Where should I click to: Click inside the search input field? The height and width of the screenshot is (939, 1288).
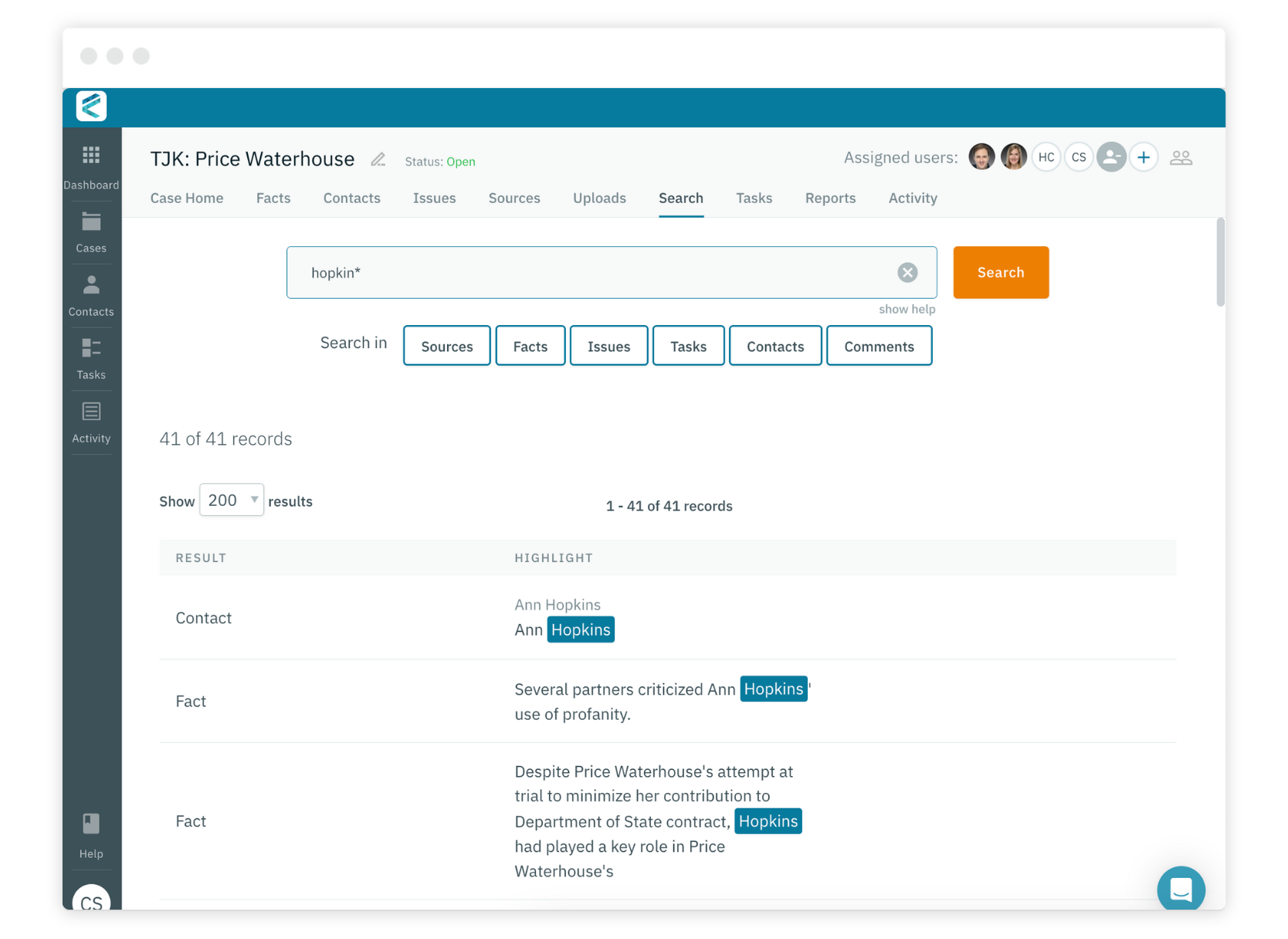(x=541, y=272)
